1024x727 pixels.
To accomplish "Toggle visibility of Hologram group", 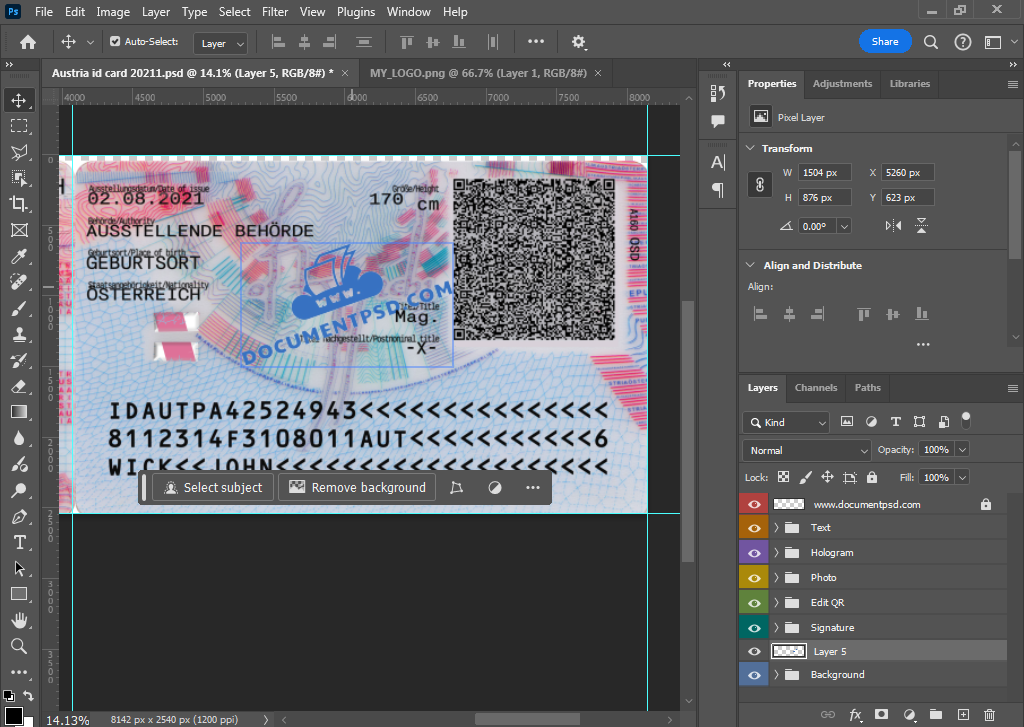I will click(754, 553).
